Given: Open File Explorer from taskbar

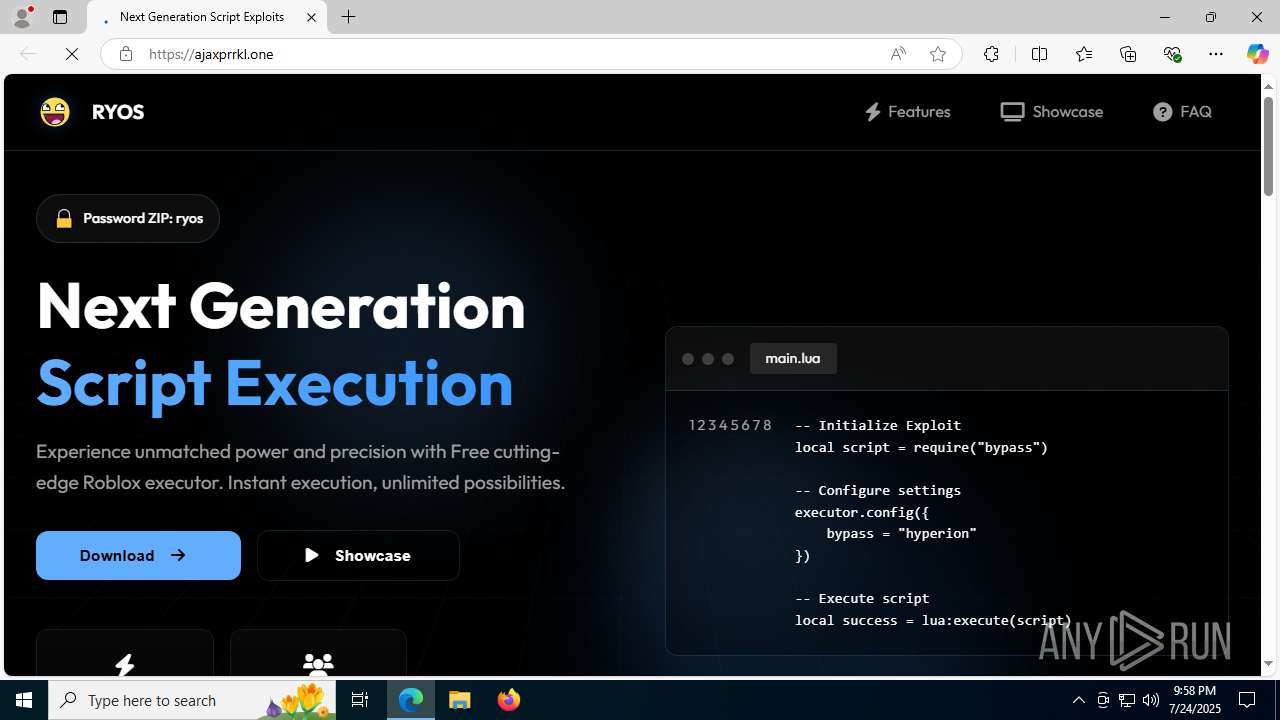Looking at the screenshot, I should tap(460, 700).
